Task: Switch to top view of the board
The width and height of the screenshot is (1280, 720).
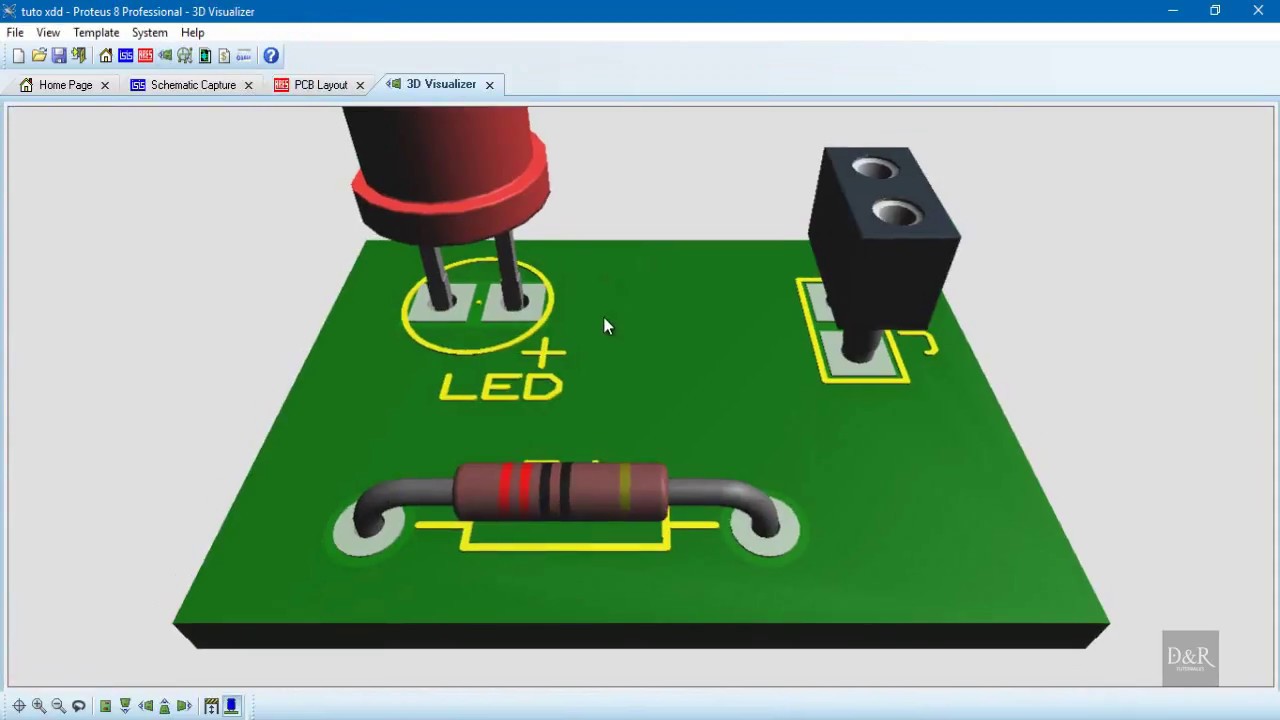Action: click(x=105, y=706)
